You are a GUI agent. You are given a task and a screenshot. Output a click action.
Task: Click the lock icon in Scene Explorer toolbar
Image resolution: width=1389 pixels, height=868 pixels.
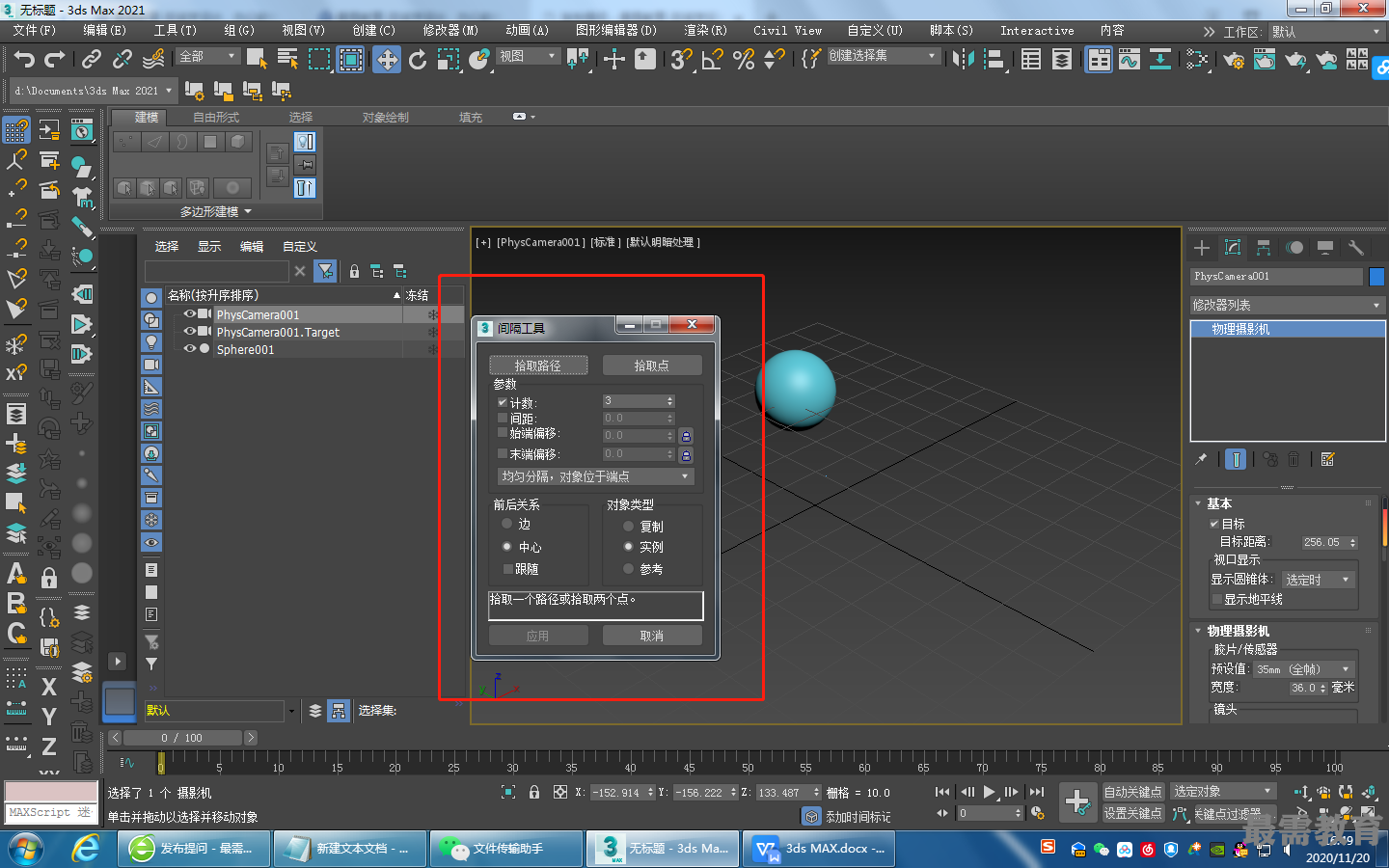354,271
